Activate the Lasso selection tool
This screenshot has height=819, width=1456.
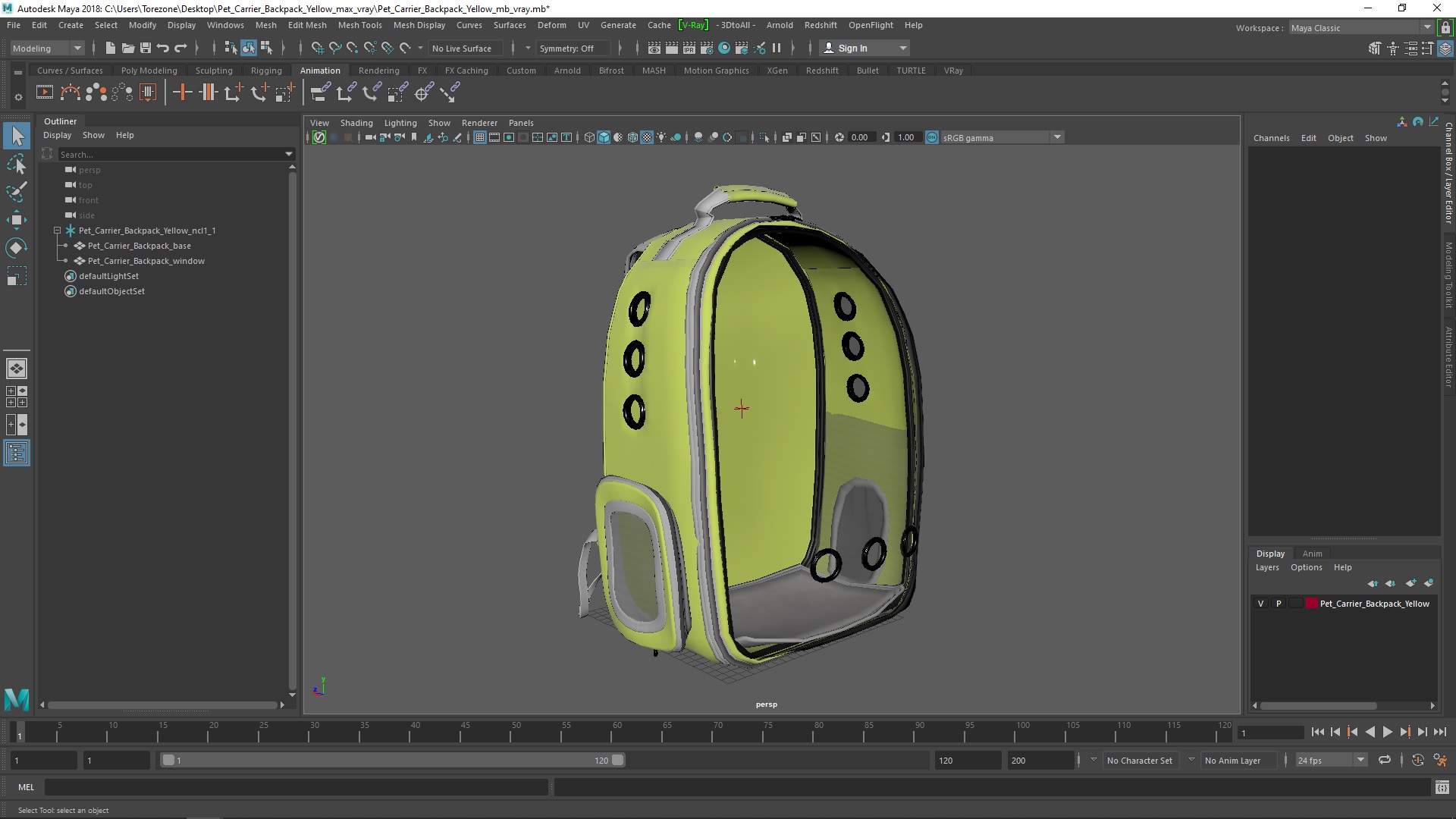[17, 165]
